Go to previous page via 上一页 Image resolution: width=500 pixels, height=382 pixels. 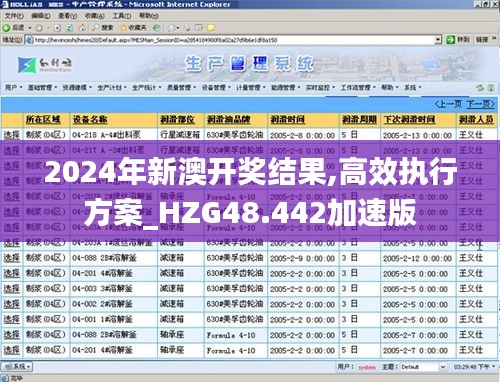point(448,105)
